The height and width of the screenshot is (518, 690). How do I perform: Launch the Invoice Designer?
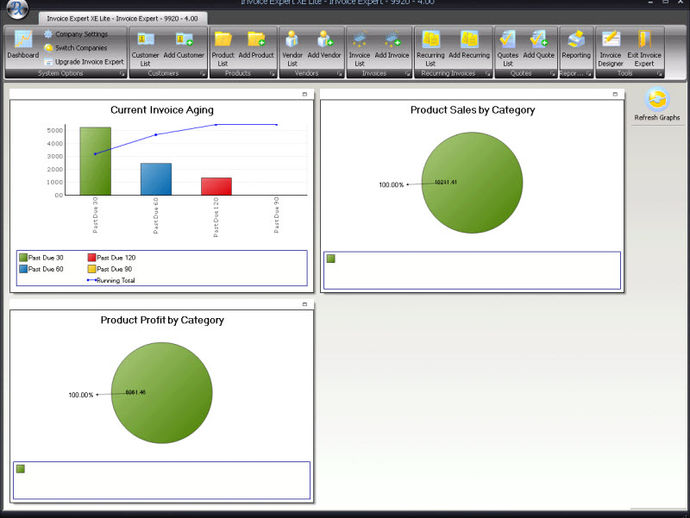point(610,48)
